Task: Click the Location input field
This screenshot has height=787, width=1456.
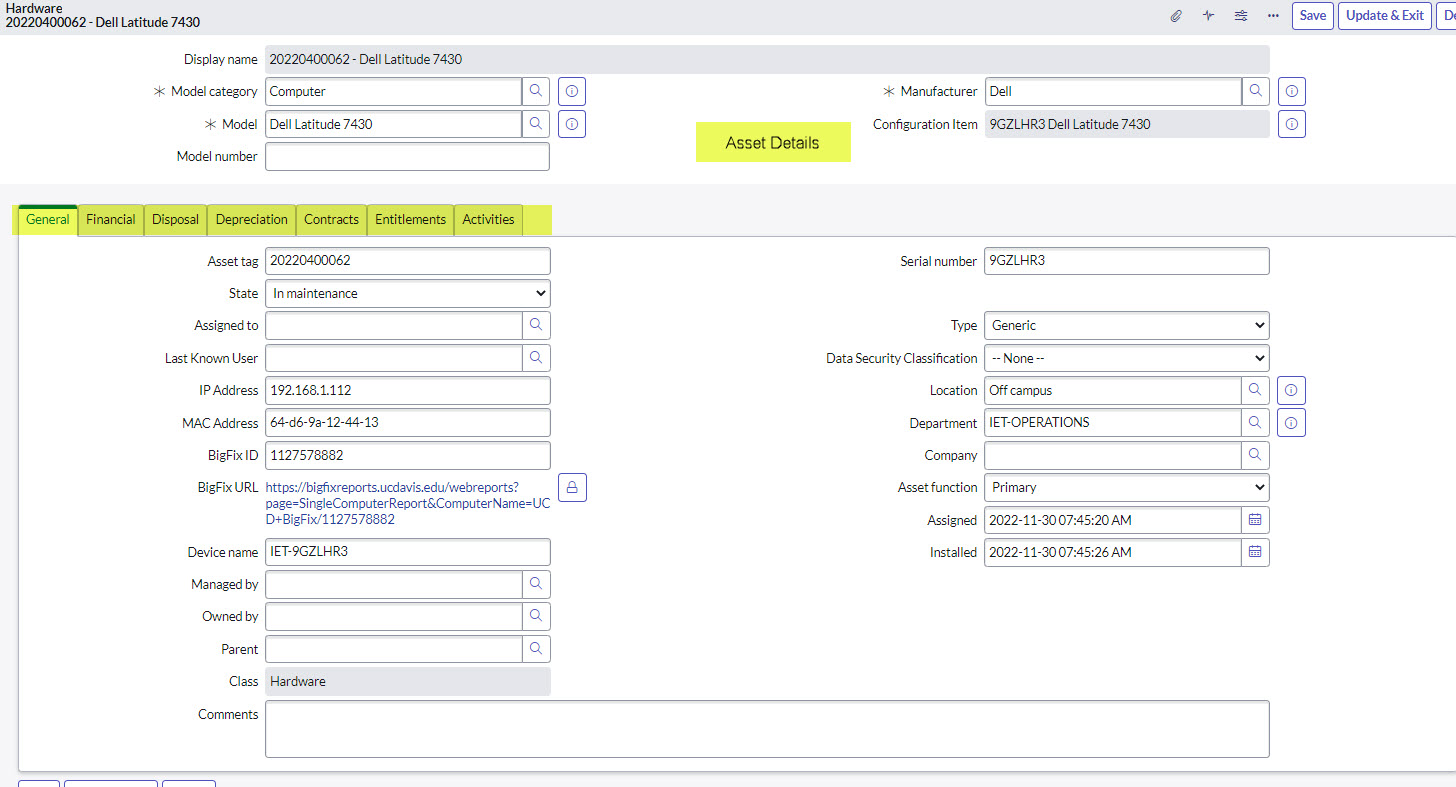Action: coord(1113,390)
